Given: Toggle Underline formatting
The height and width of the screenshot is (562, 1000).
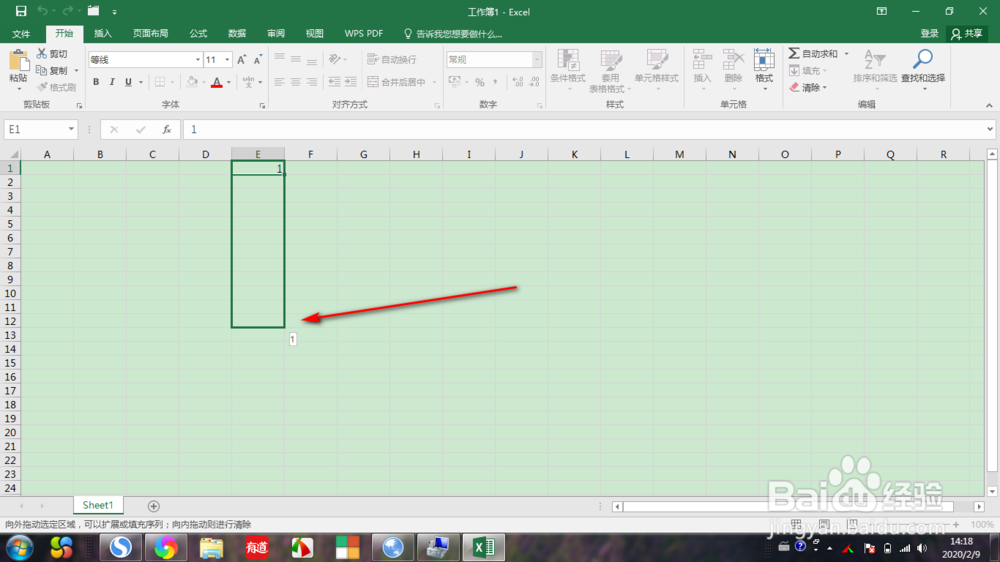Looking at the screenshot, I should 128,82.
